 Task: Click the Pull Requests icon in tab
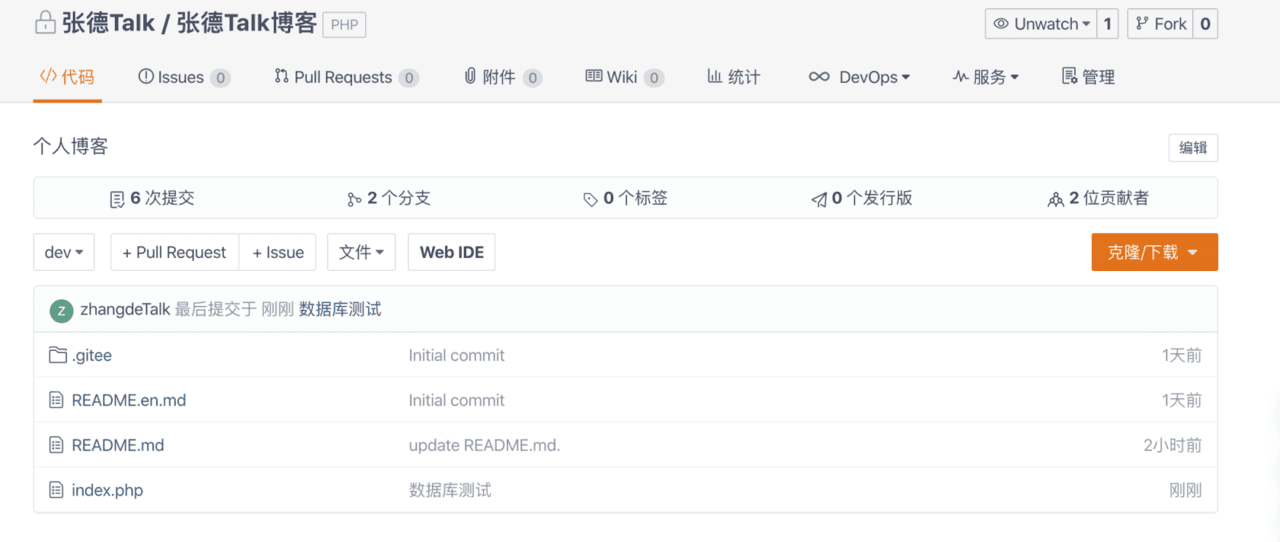282,76
